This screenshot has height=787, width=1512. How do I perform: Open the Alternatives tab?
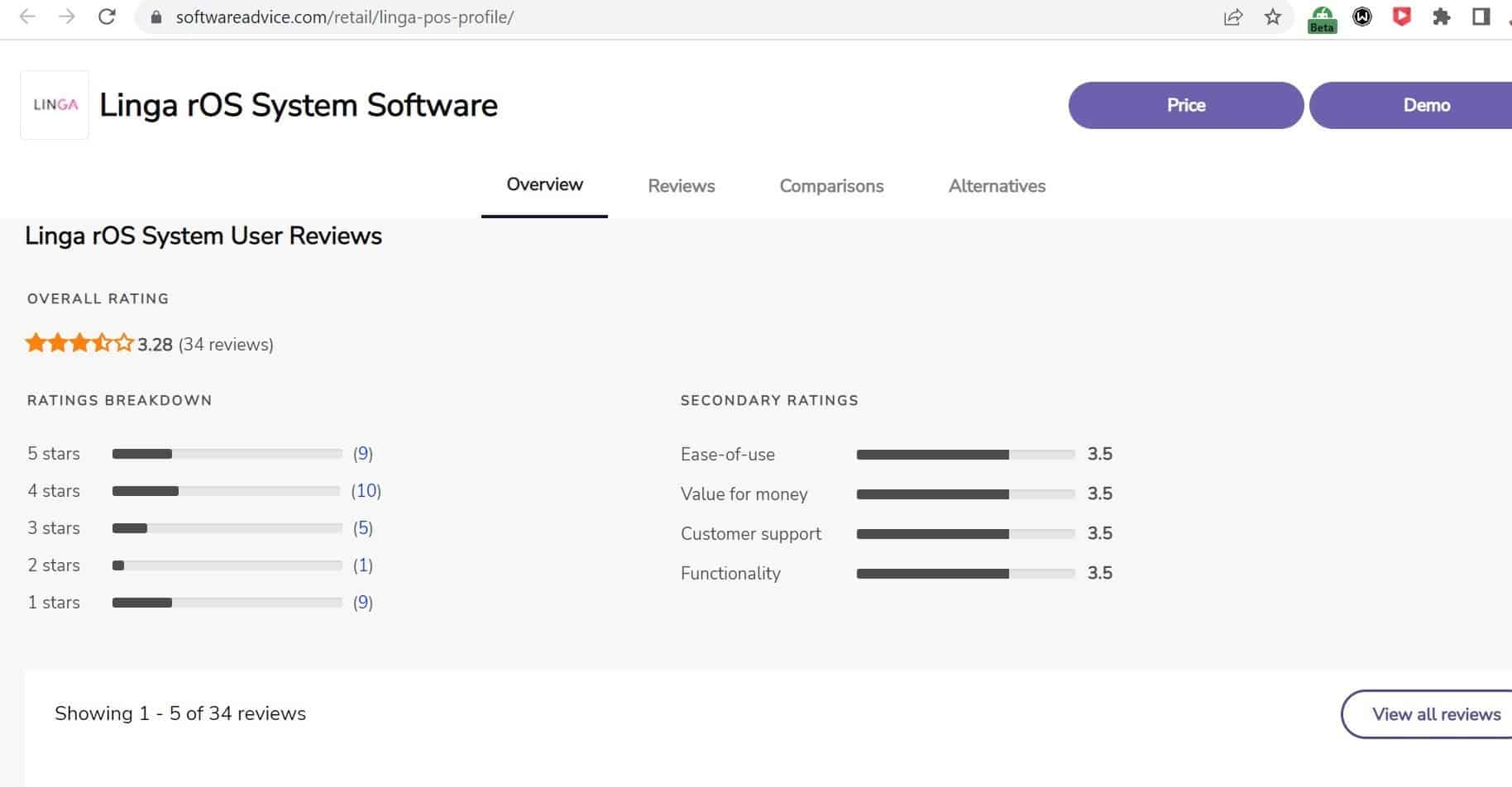[x=997, y=186]
